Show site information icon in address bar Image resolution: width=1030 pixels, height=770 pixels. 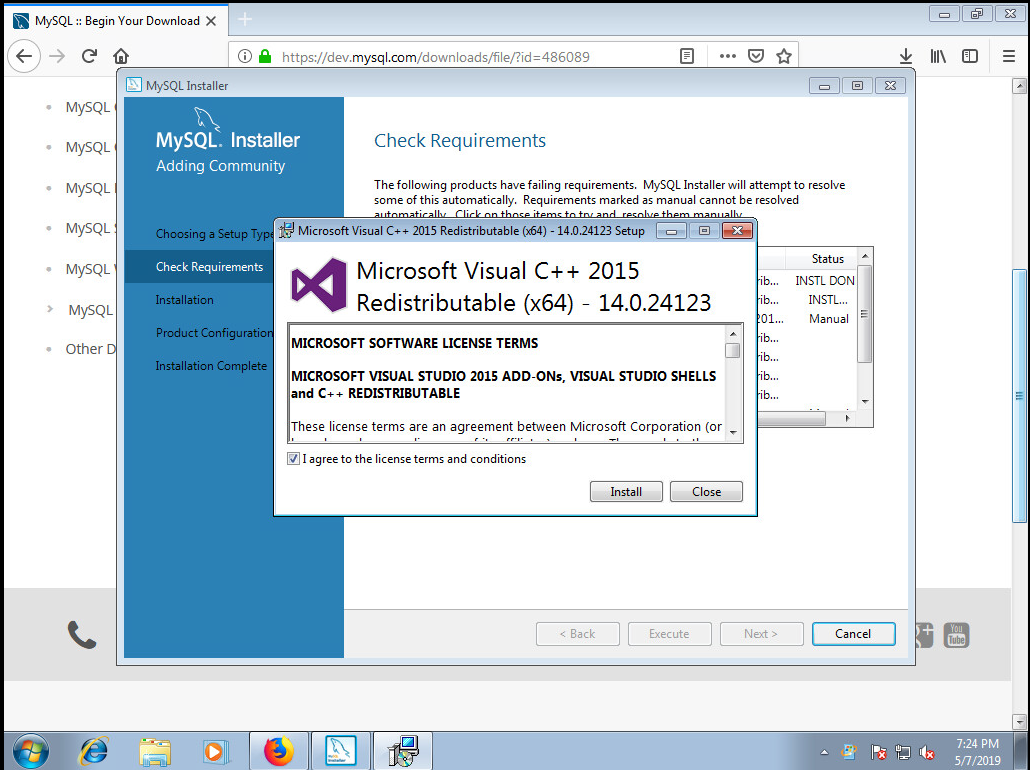coord(244,57)
